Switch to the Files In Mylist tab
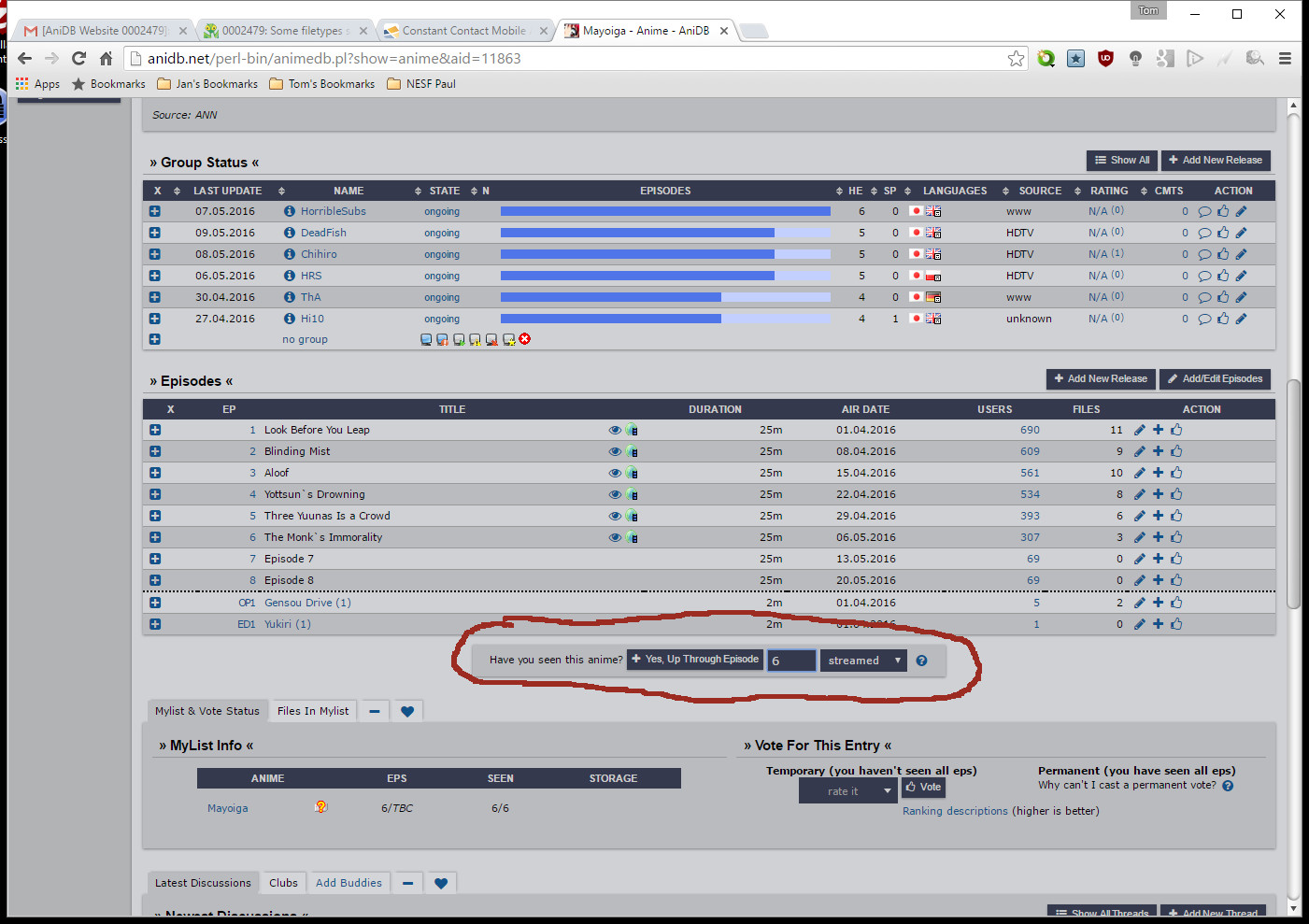 coord(313,711)
